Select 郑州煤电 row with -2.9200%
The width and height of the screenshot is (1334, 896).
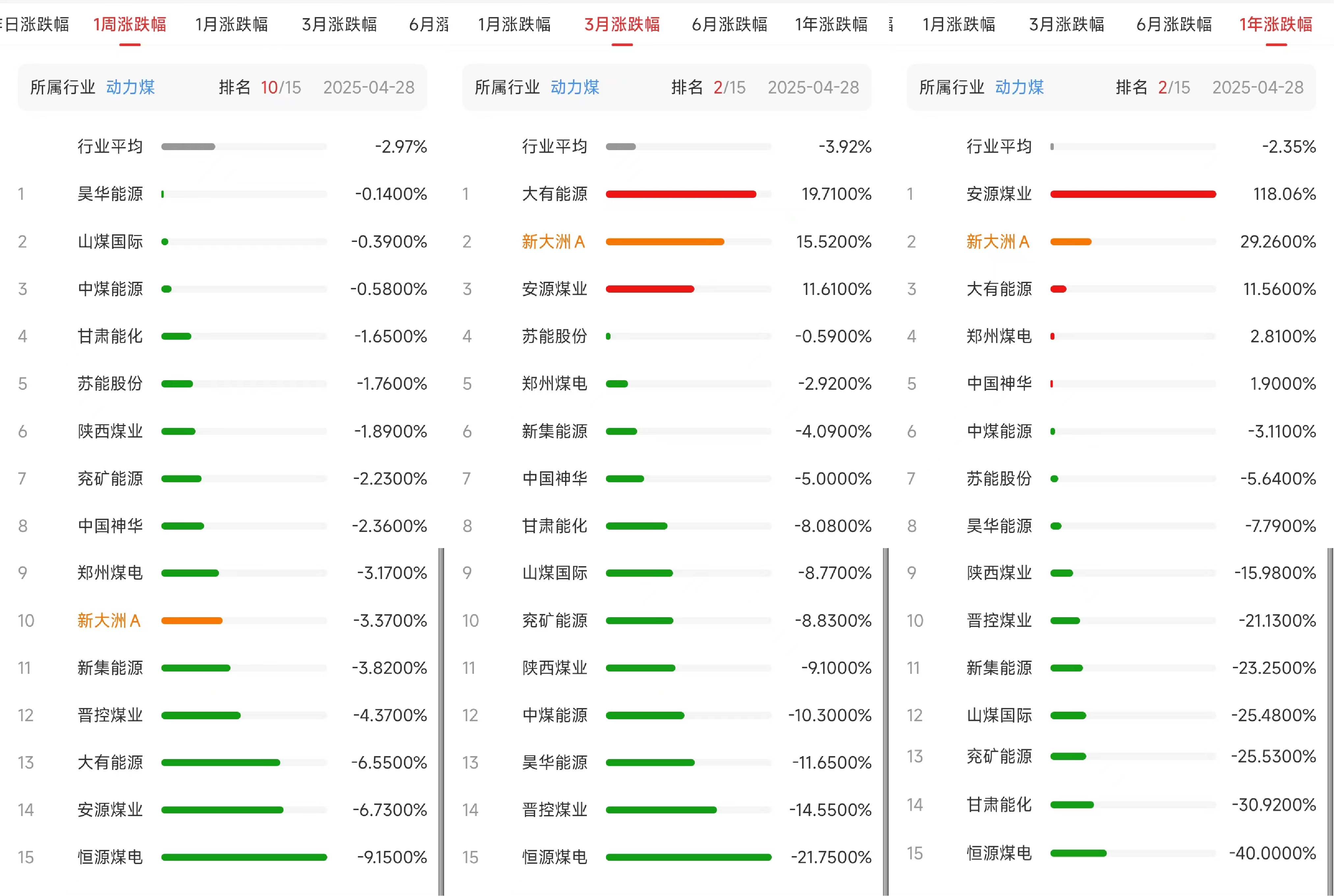pos(667,383)
